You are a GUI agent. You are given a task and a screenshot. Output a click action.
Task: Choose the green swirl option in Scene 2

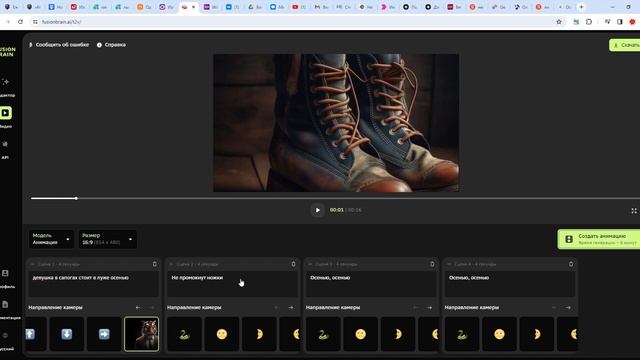click(x=184, y=334)
